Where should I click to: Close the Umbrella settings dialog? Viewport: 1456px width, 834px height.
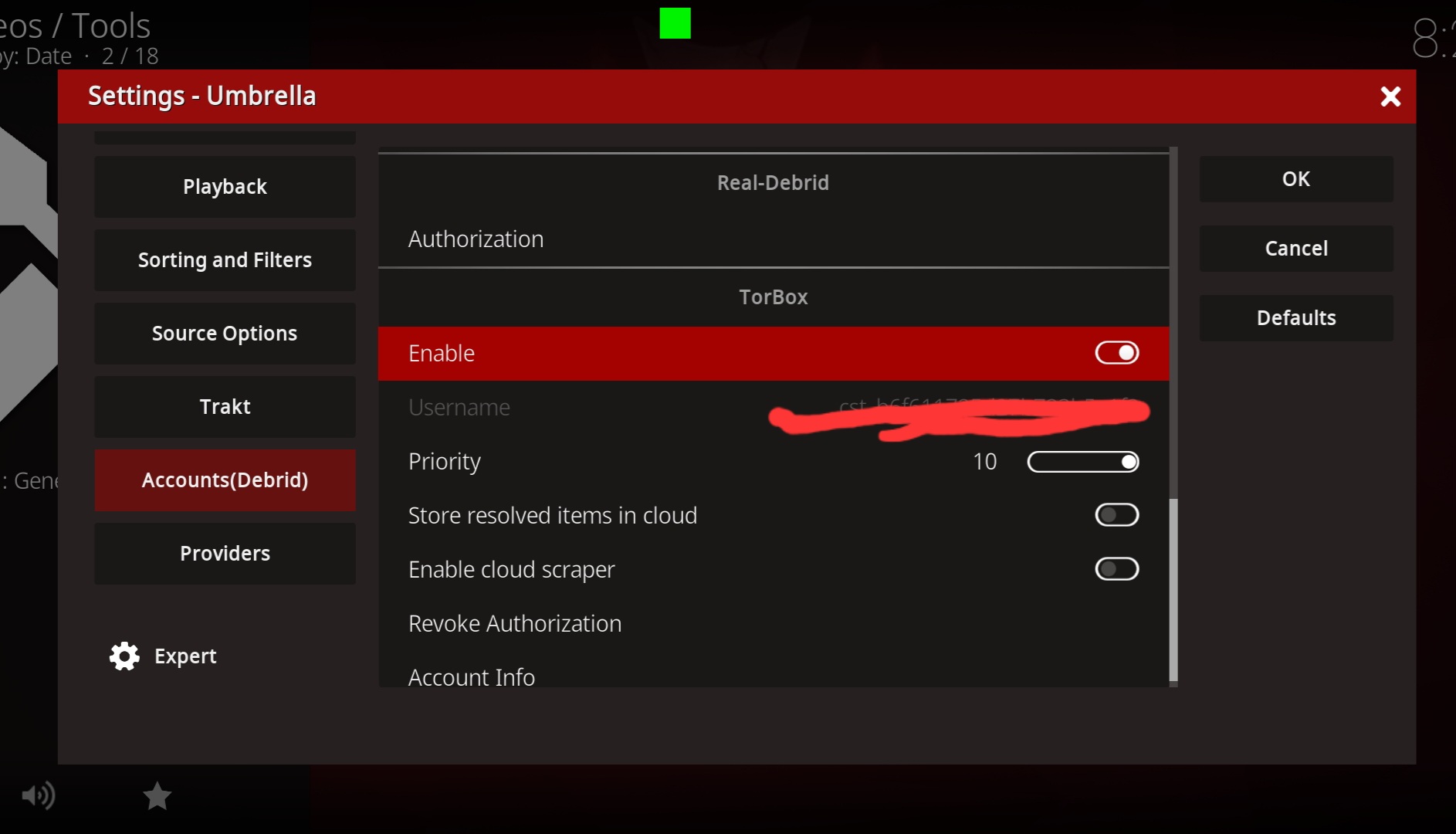click(x=1390, y=97)
